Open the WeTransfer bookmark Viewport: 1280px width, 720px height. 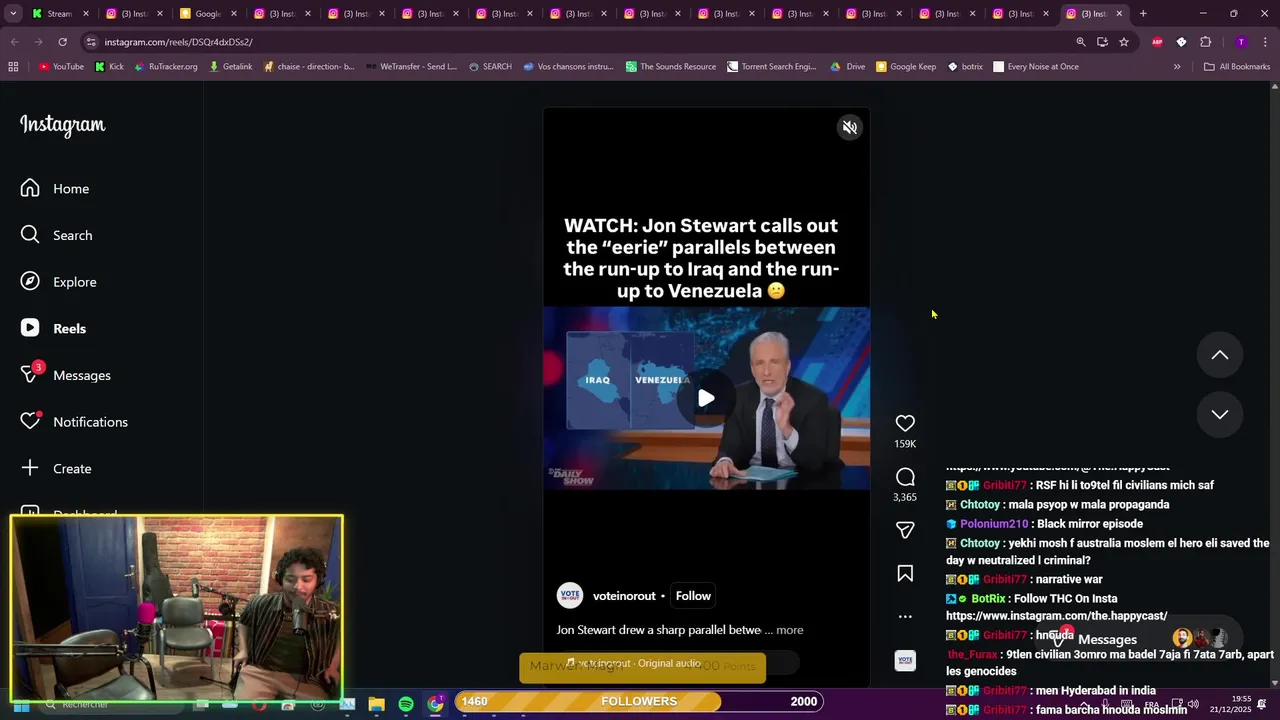click(411, 67)
